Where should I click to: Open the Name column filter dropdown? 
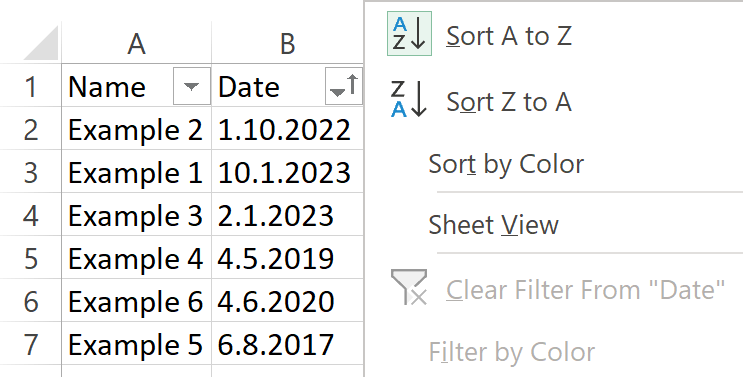[x=192, y=86]
